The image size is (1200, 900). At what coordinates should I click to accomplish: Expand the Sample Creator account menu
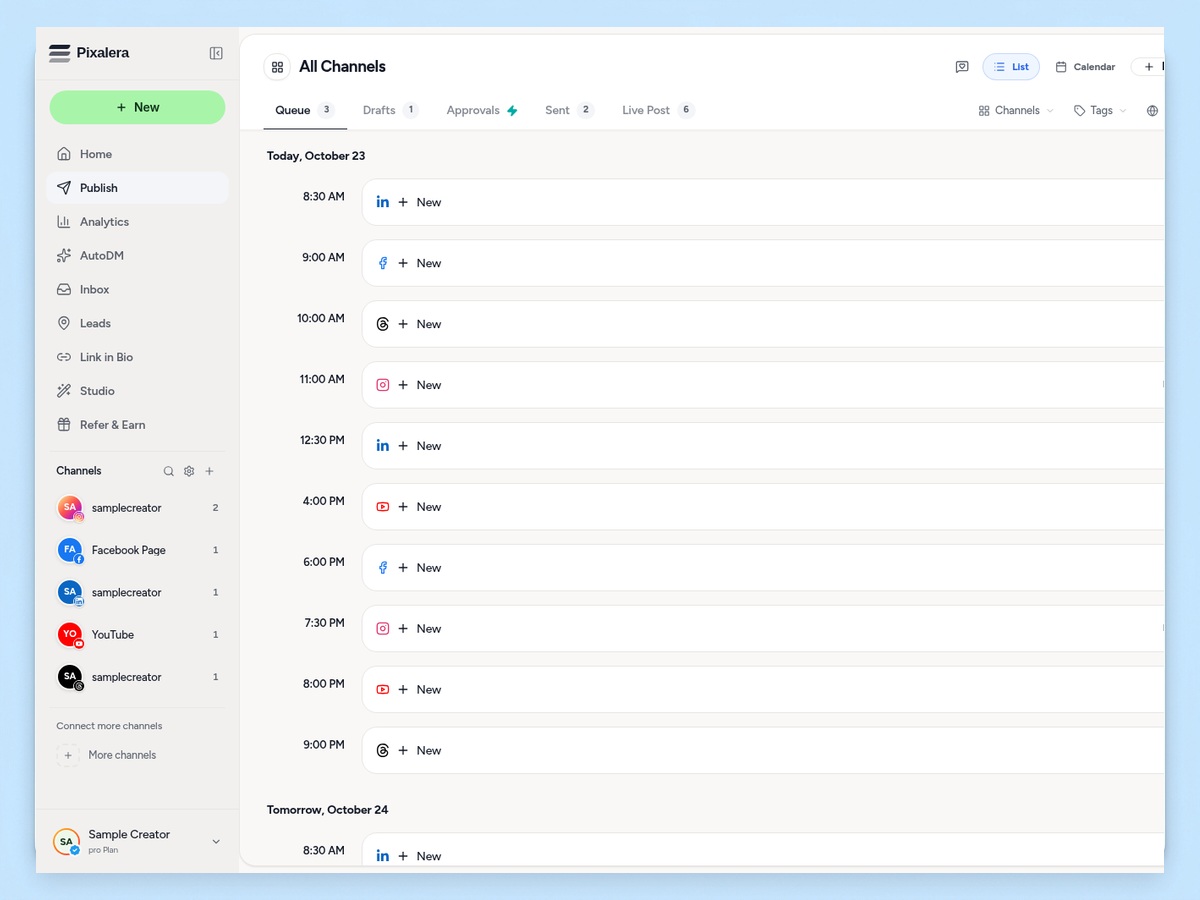coord(137,841)
